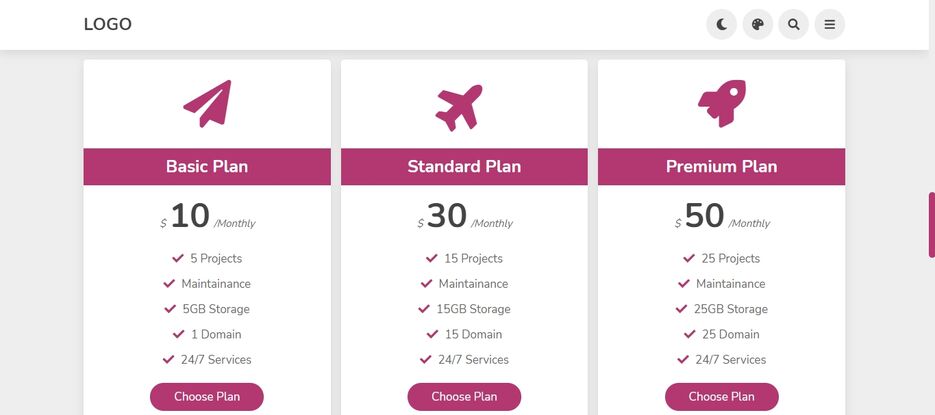Click the page scrollbar thumb
Screen dimensions: 935x415
point(931,225)
